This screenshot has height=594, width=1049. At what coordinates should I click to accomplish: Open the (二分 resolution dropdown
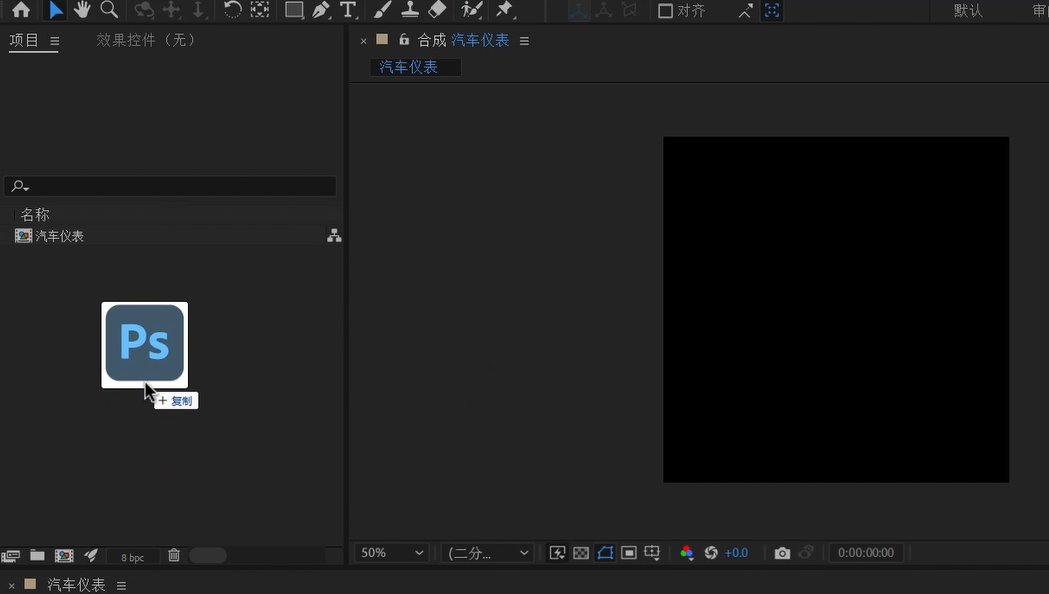tap(488, 553)
